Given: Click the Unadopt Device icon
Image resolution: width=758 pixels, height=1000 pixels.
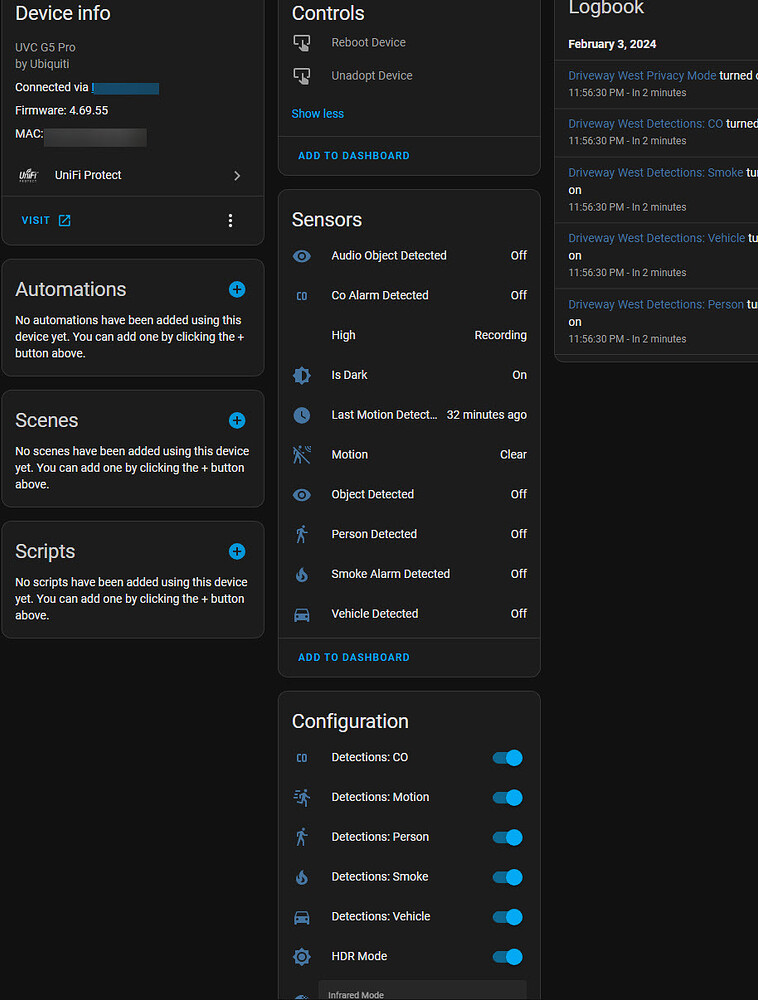Looking at the screenshot, I should tap(302, 76).
